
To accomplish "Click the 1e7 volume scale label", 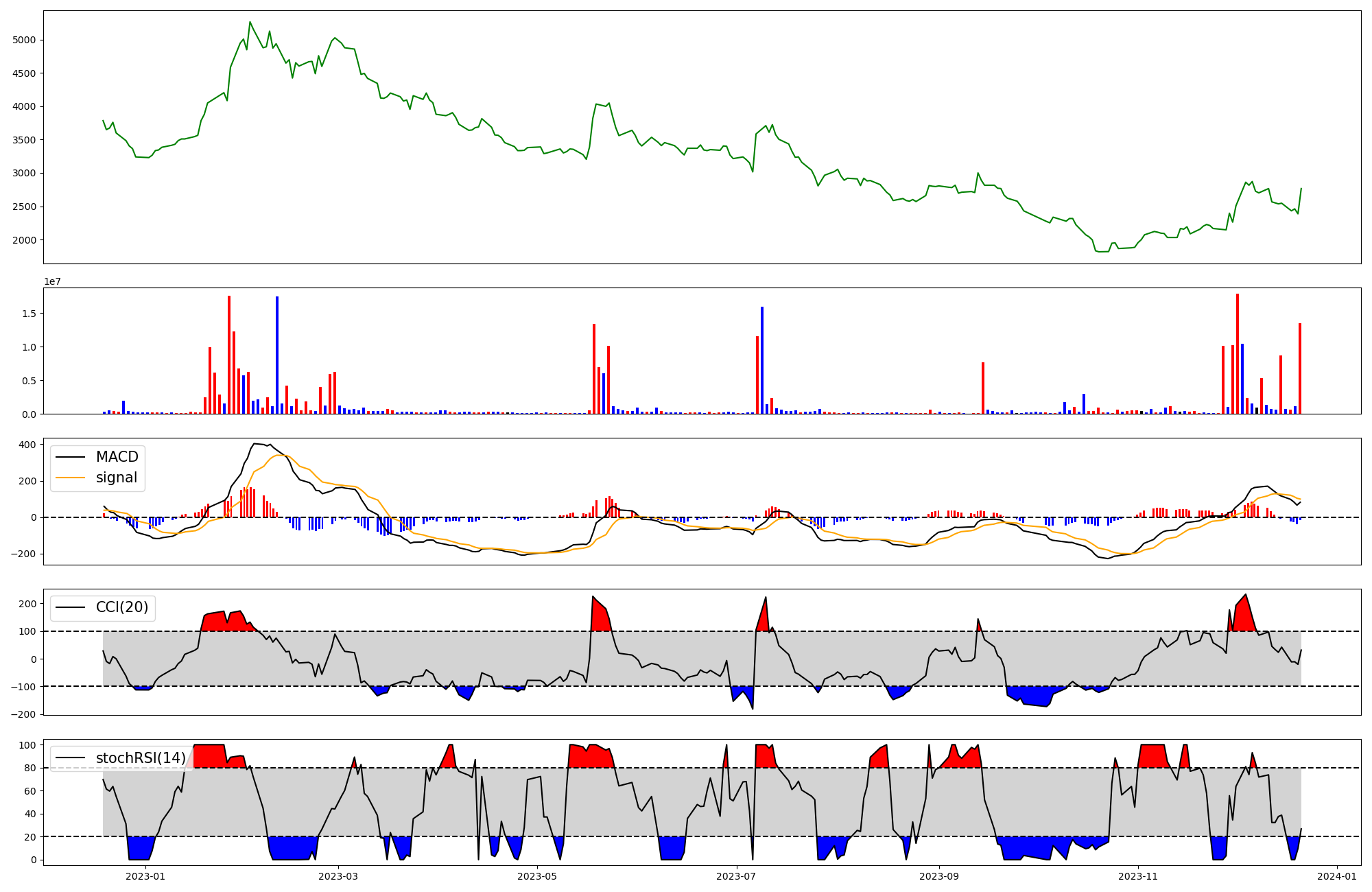I will (x=52, y=282).
